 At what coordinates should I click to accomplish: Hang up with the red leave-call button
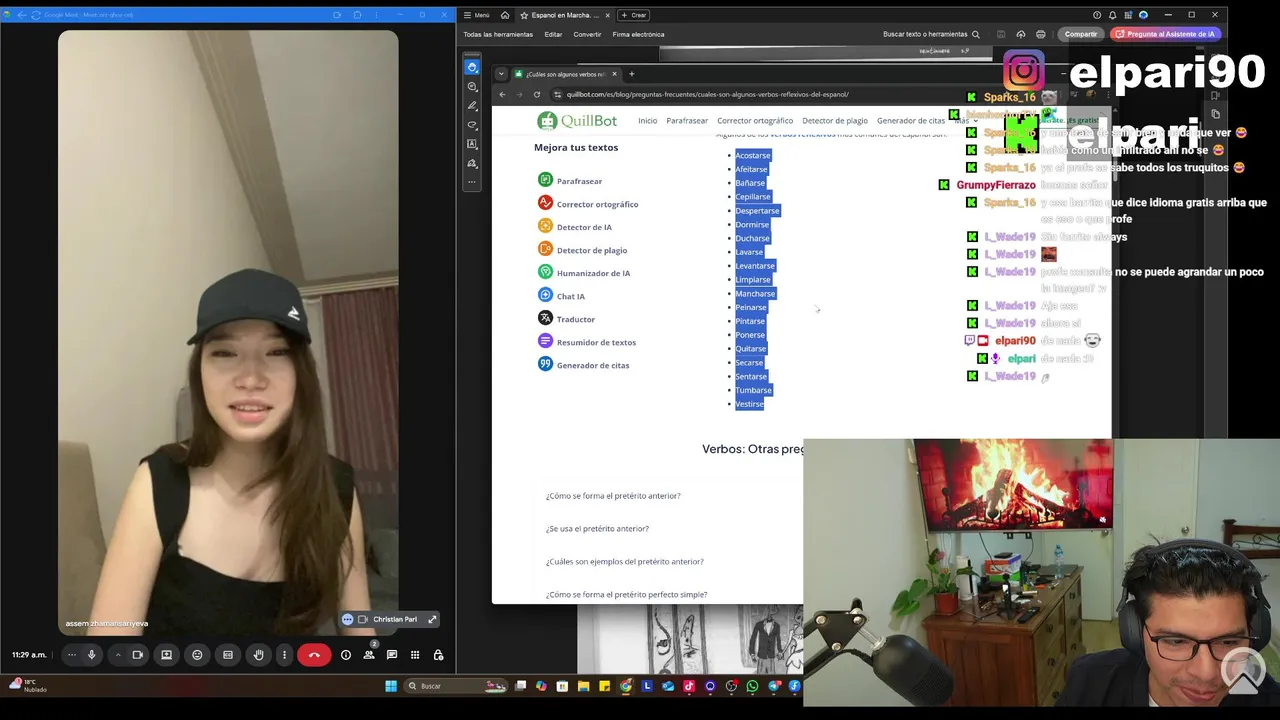[314, 655]
